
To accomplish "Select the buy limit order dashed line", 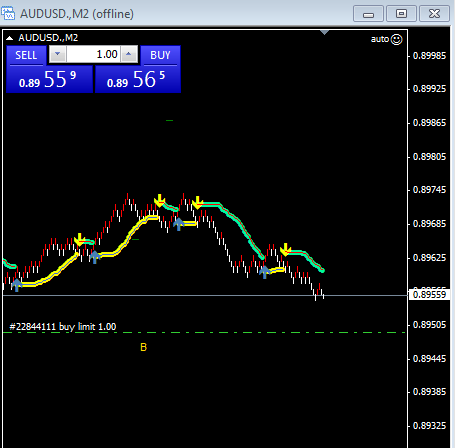I will tap(204, 332).
